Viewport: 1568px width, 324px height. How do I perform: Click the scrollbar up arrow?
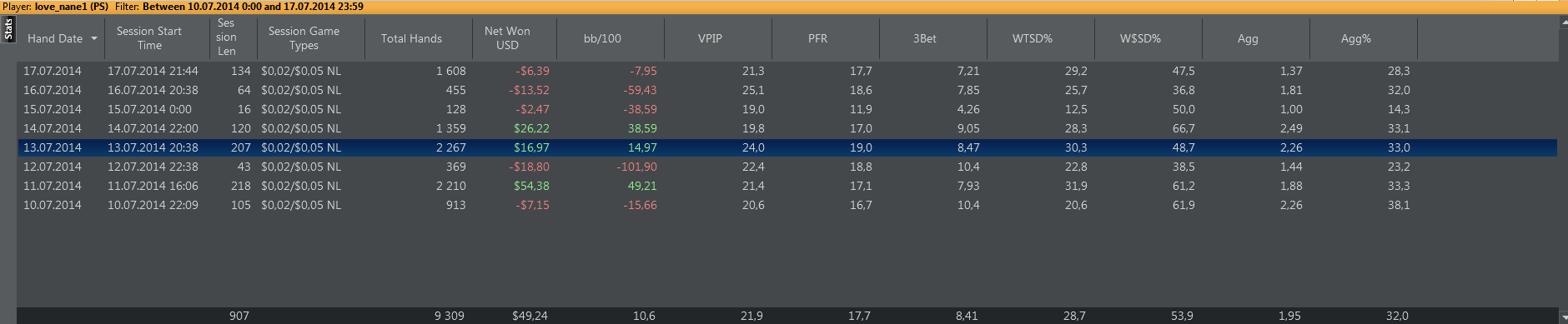pyautogui.click(x=1563, y=22)
